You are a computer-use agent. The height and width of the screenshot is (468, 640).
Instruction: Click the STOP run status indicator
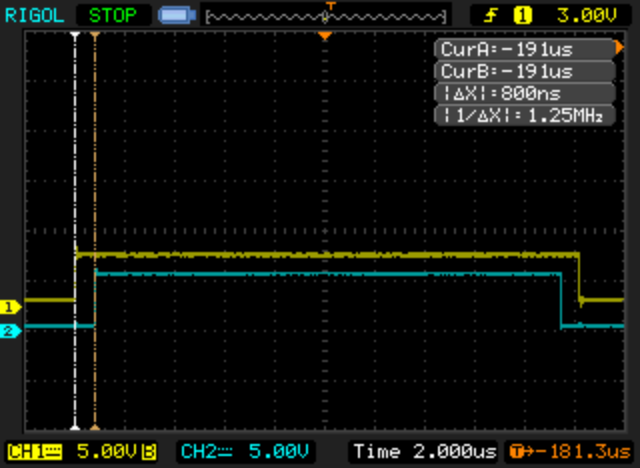[x=113, y=16]
